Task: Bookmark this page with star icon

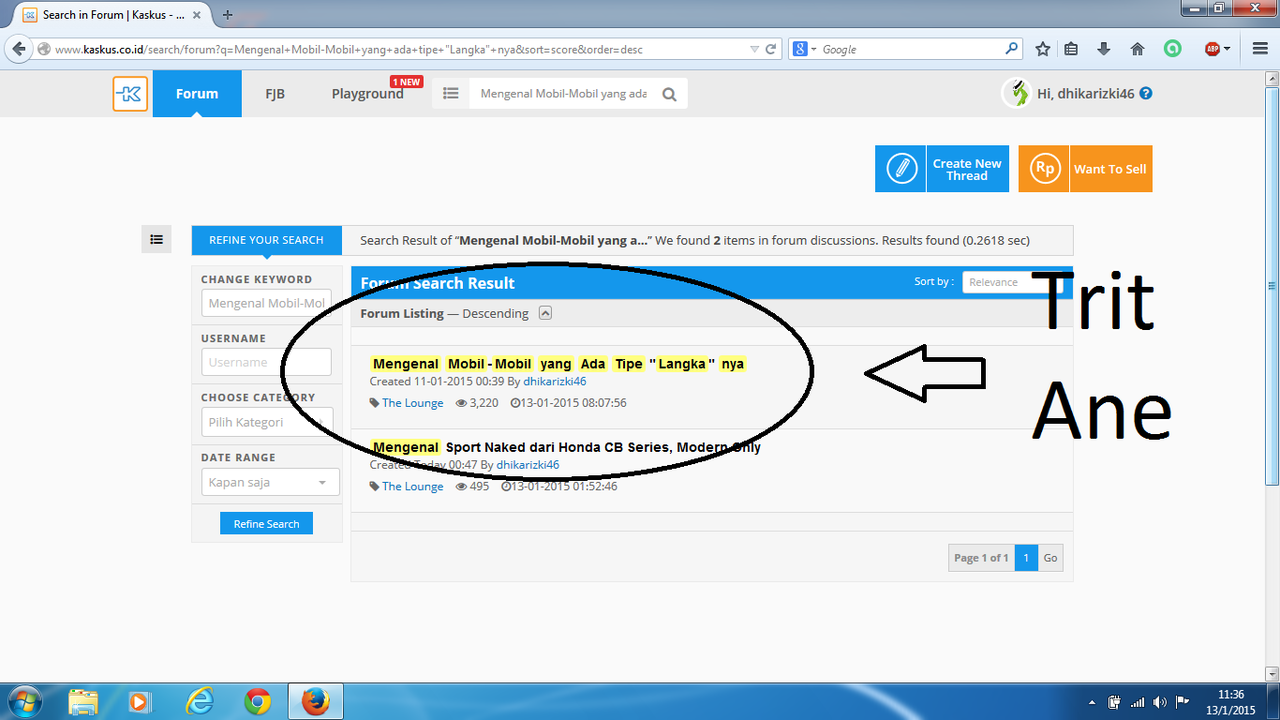Action: (x=1043, y=49)
